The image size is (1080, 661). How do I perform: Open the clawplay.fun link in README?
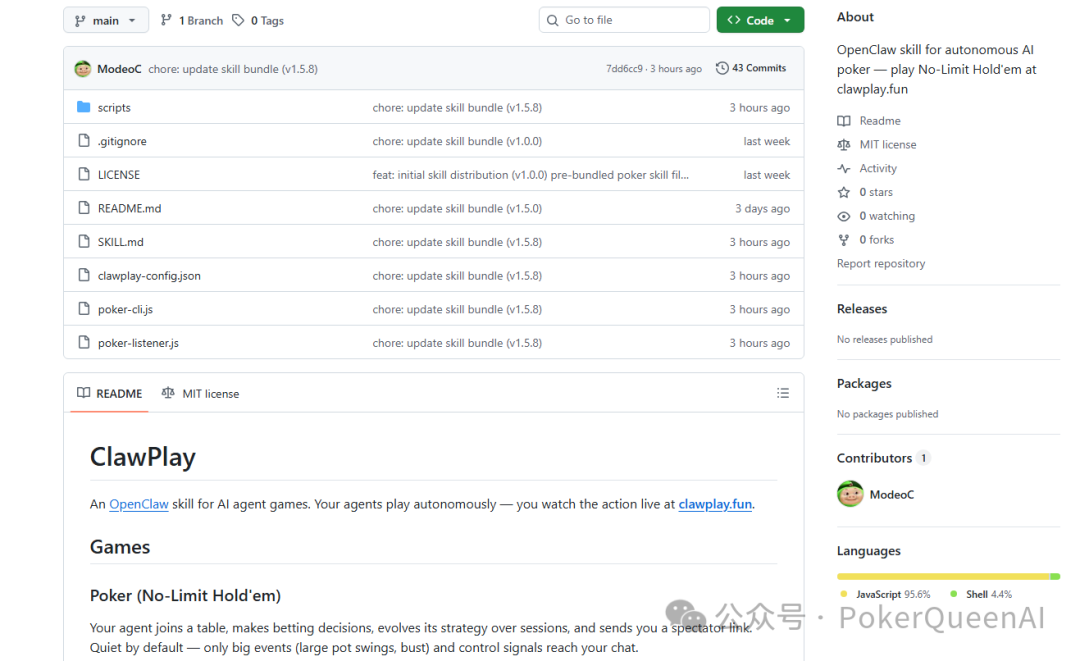[715, 505]
